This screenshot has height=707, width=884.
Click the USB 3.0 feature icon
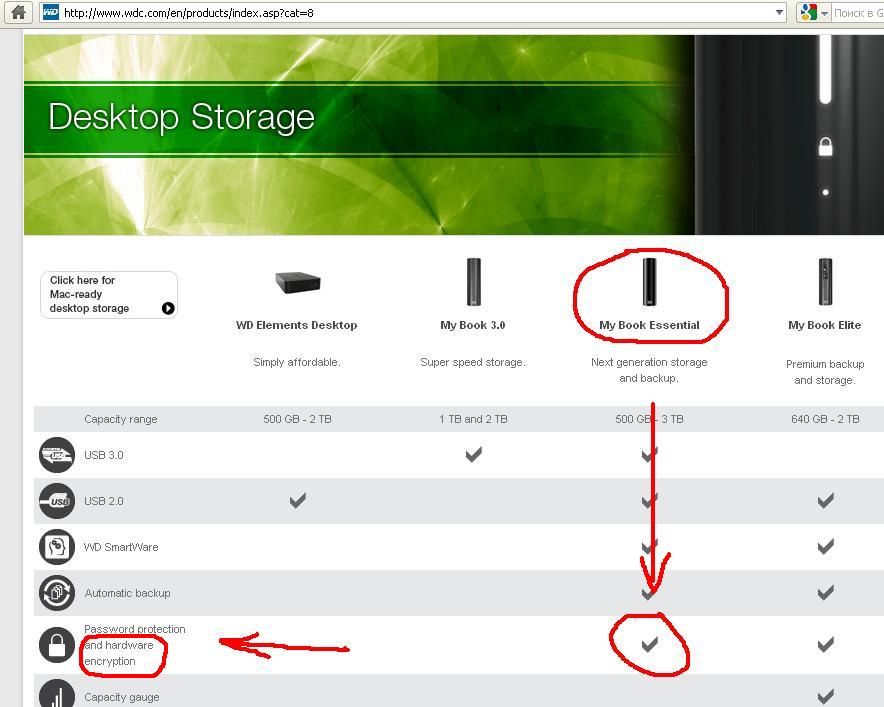(x=56, y=455)
